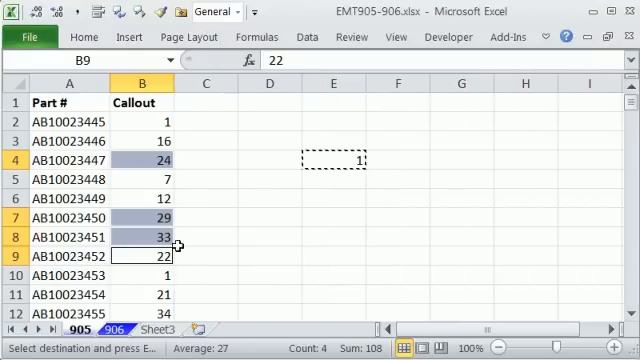Click the Excel application icon in title bar
This screenshot has height=360, width=640.
click(11, 12)
